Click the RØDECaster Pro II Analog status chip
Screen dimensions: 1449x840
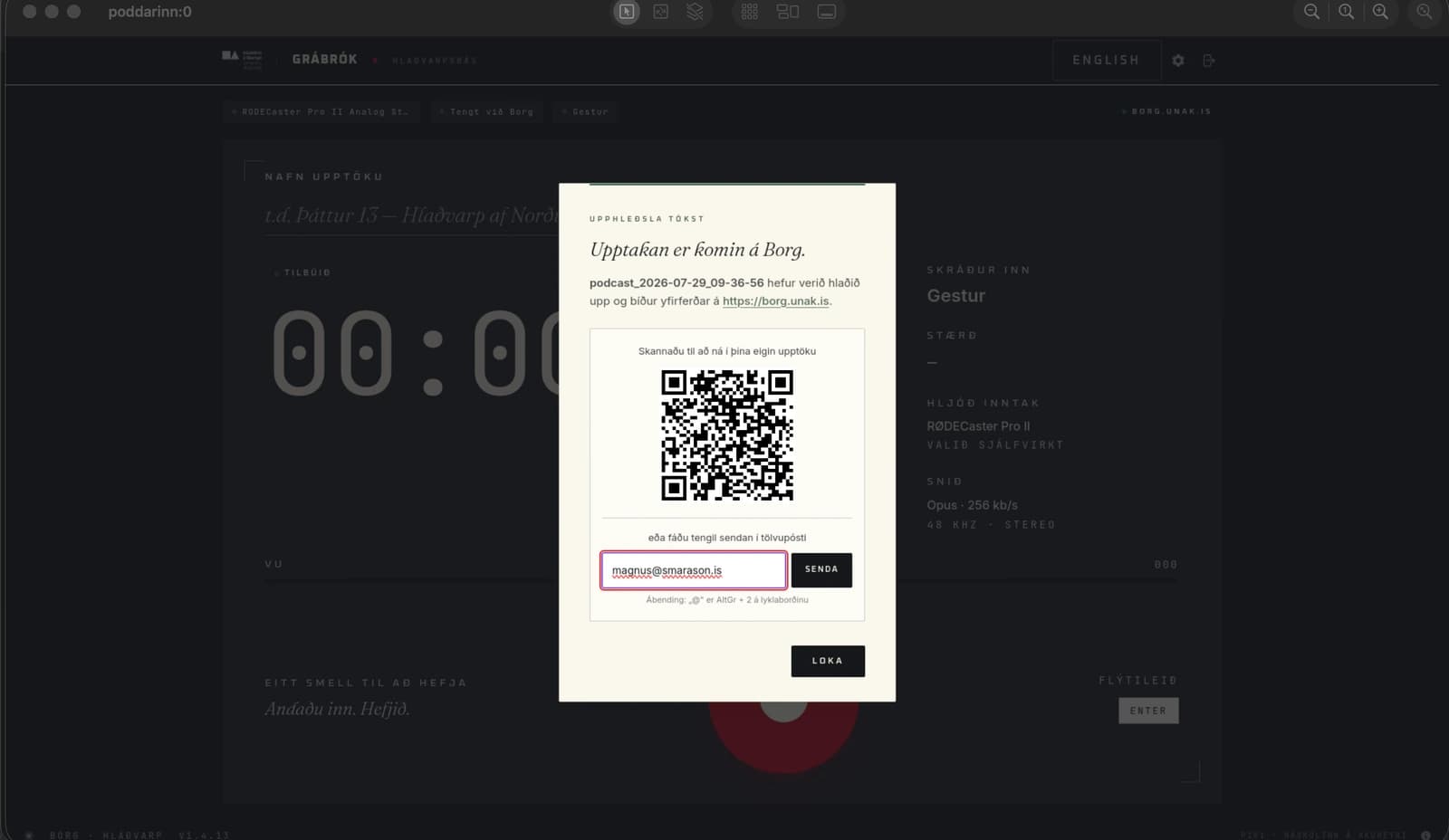point(321,111)
